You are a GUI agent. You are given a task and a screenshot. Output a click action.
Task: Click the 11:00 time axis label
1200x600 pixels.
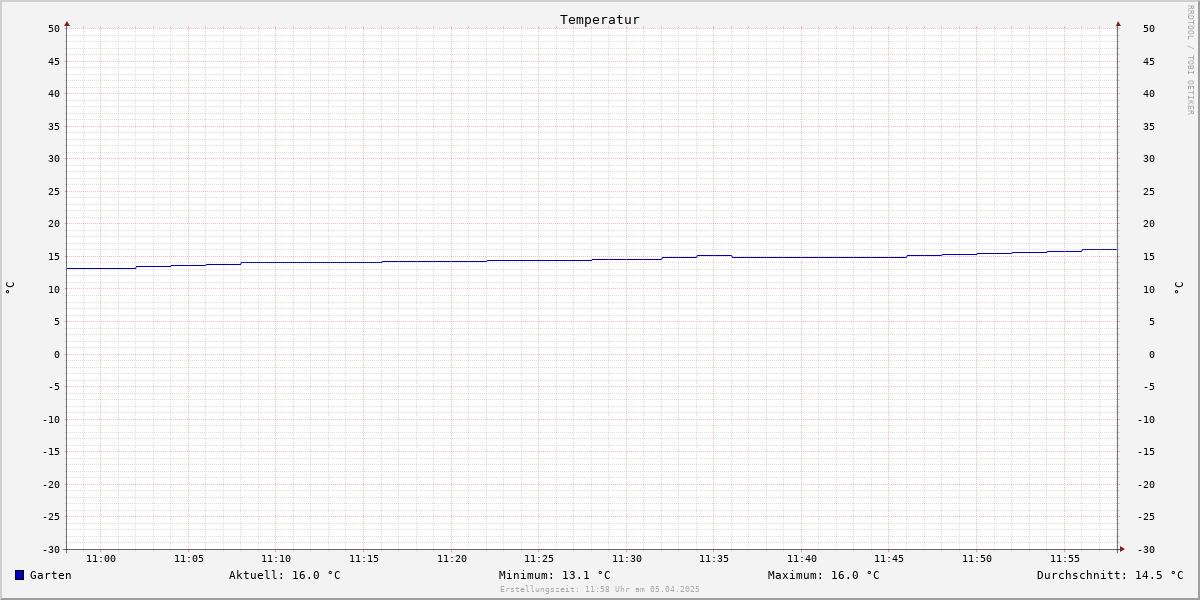[x=101, y=559]
